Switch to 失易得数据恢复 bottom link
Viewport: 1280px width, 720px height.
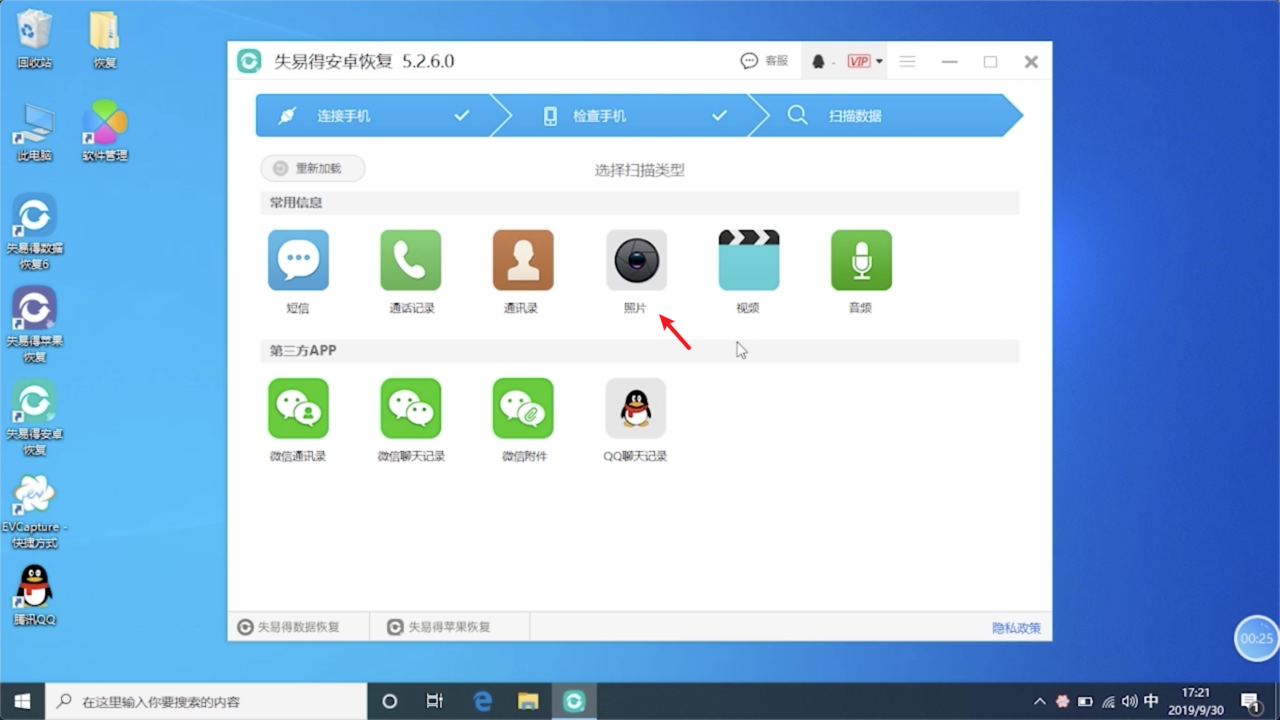(x=289, y=627)
